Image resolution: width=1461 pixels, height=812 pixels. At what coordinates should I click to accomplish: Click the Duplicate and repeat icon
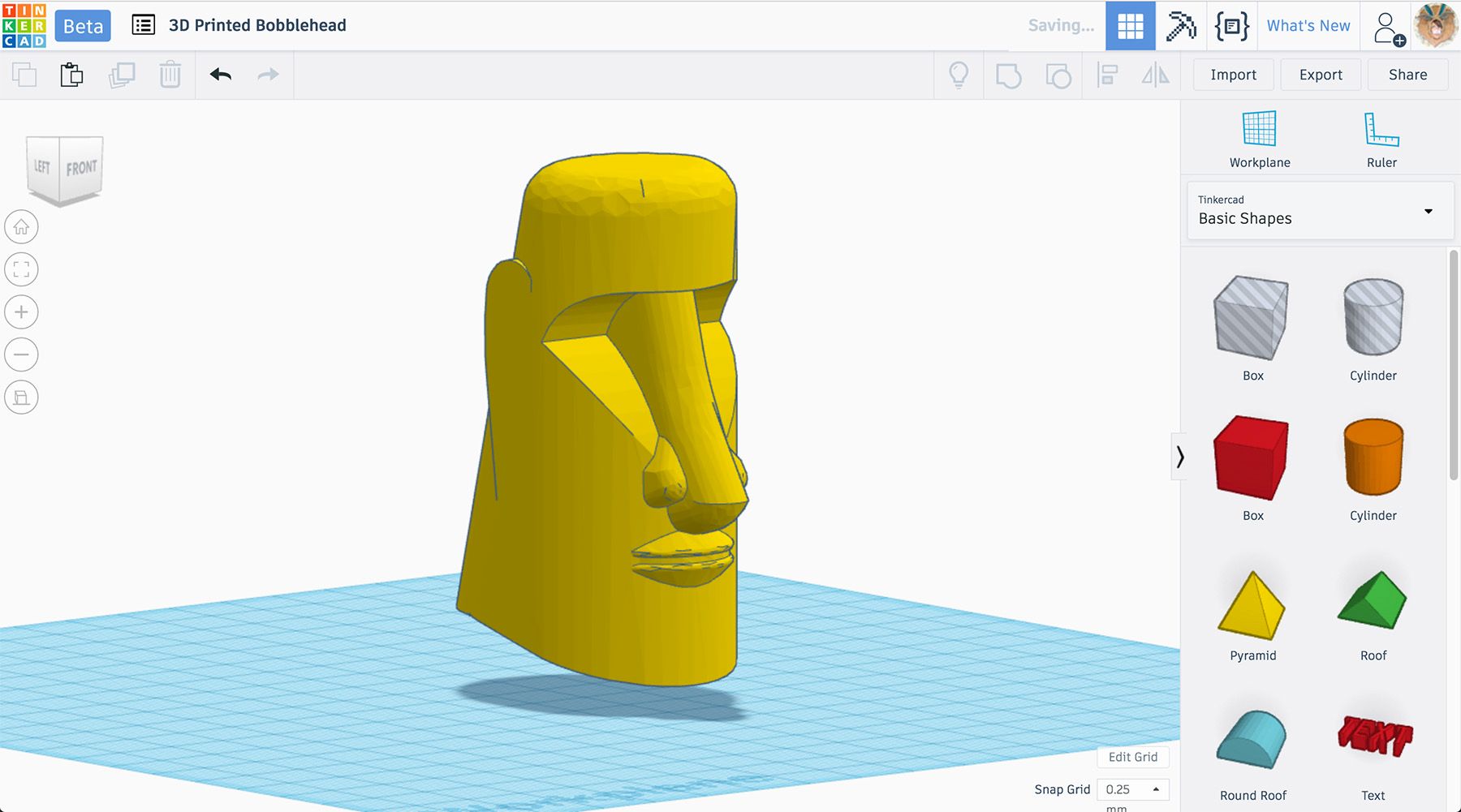pyautogui.click(x=121, y=75)
